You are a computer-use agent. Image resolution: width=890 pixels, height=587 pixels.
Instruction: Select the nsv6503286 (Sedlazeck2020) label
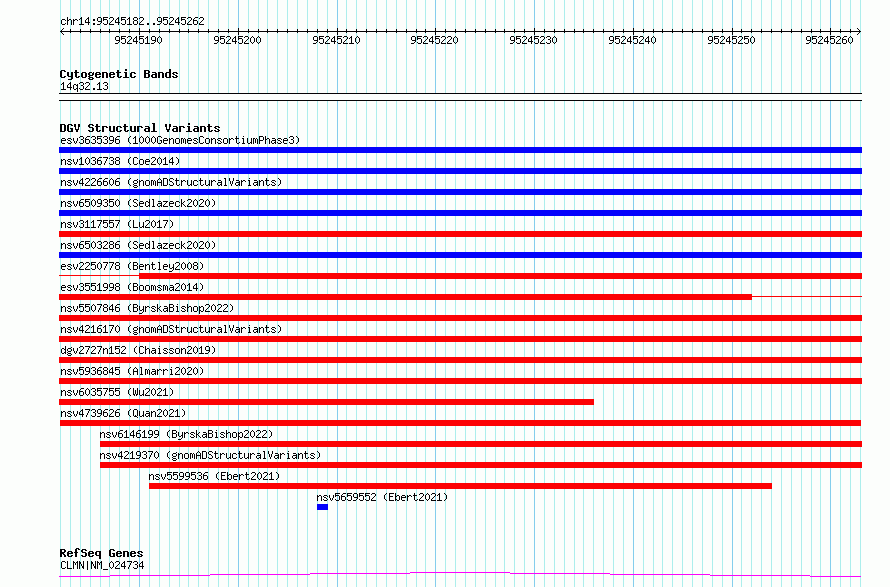pos(138,245)
